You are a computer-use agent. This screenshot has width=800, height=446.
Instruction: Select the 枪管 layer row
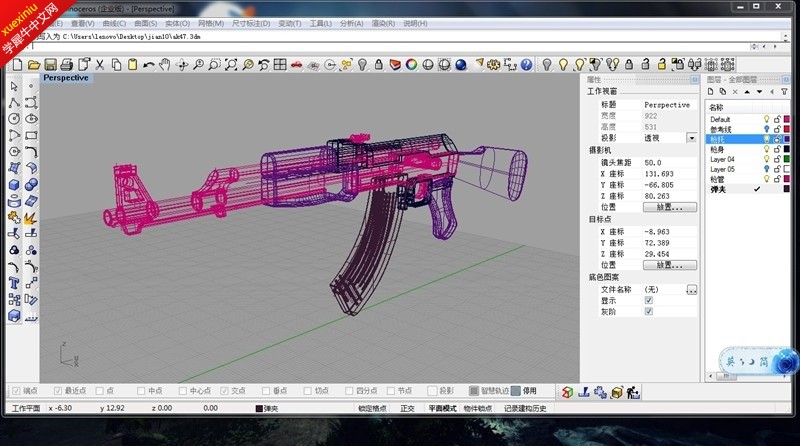pyautogui.click(x=748, y=179)
